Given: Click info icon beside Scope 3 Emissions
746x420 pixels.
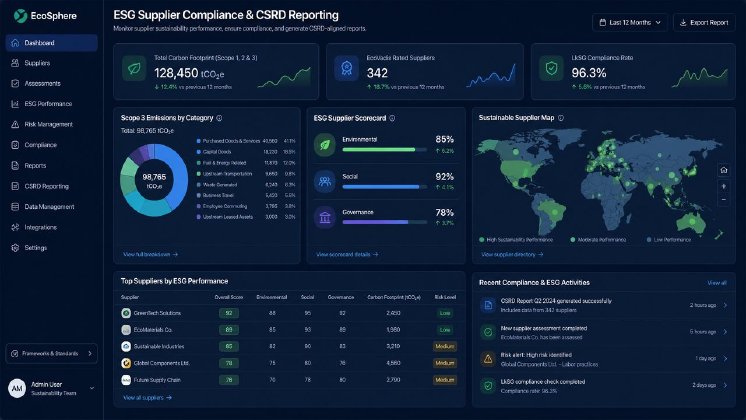Looking at the screenshot, I should [x=219, y=118].
